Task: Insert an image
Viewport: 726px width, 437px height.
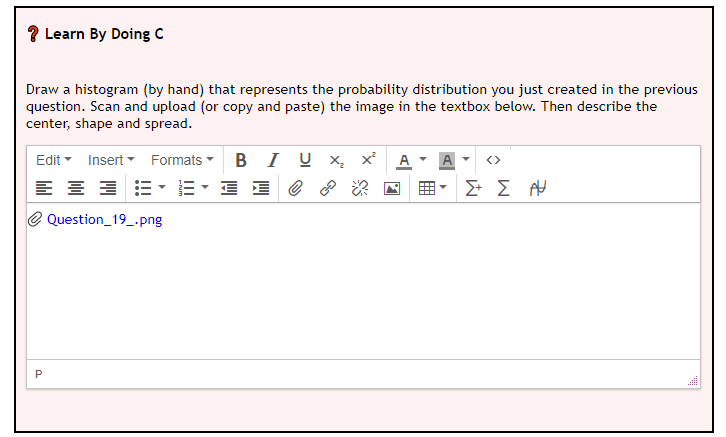Action: [392, 188]
